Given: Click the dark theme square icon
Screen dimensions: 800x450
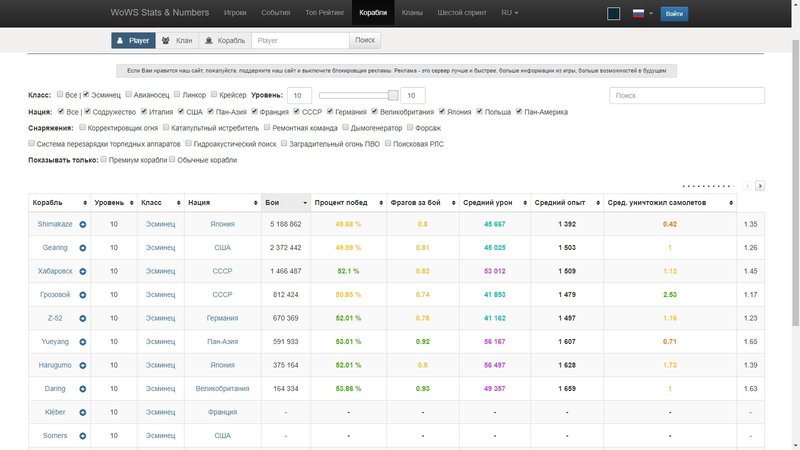Looking at the screenshot, I should 614,13.
